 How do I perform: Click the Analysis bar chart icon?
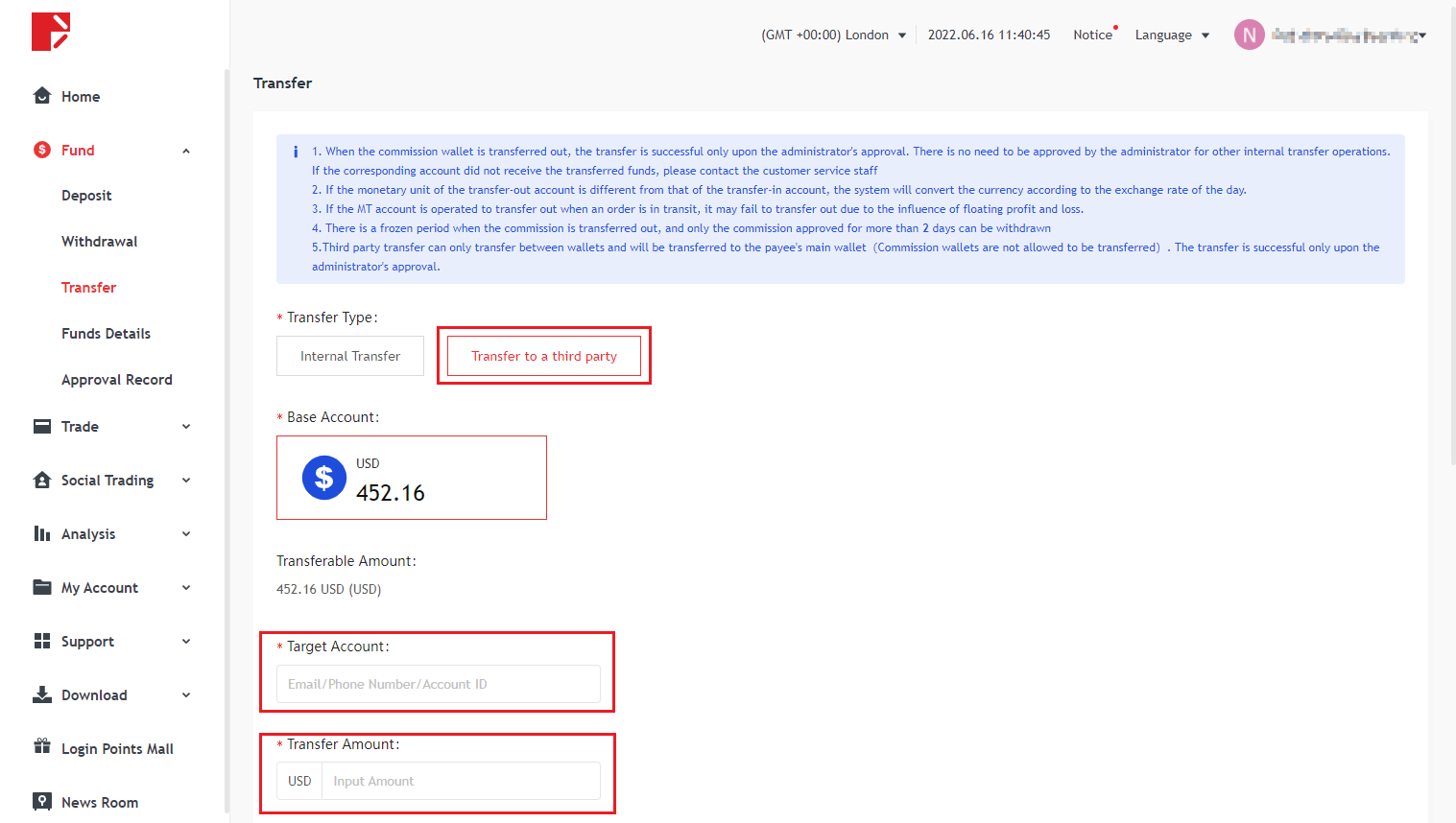point(41,533)
